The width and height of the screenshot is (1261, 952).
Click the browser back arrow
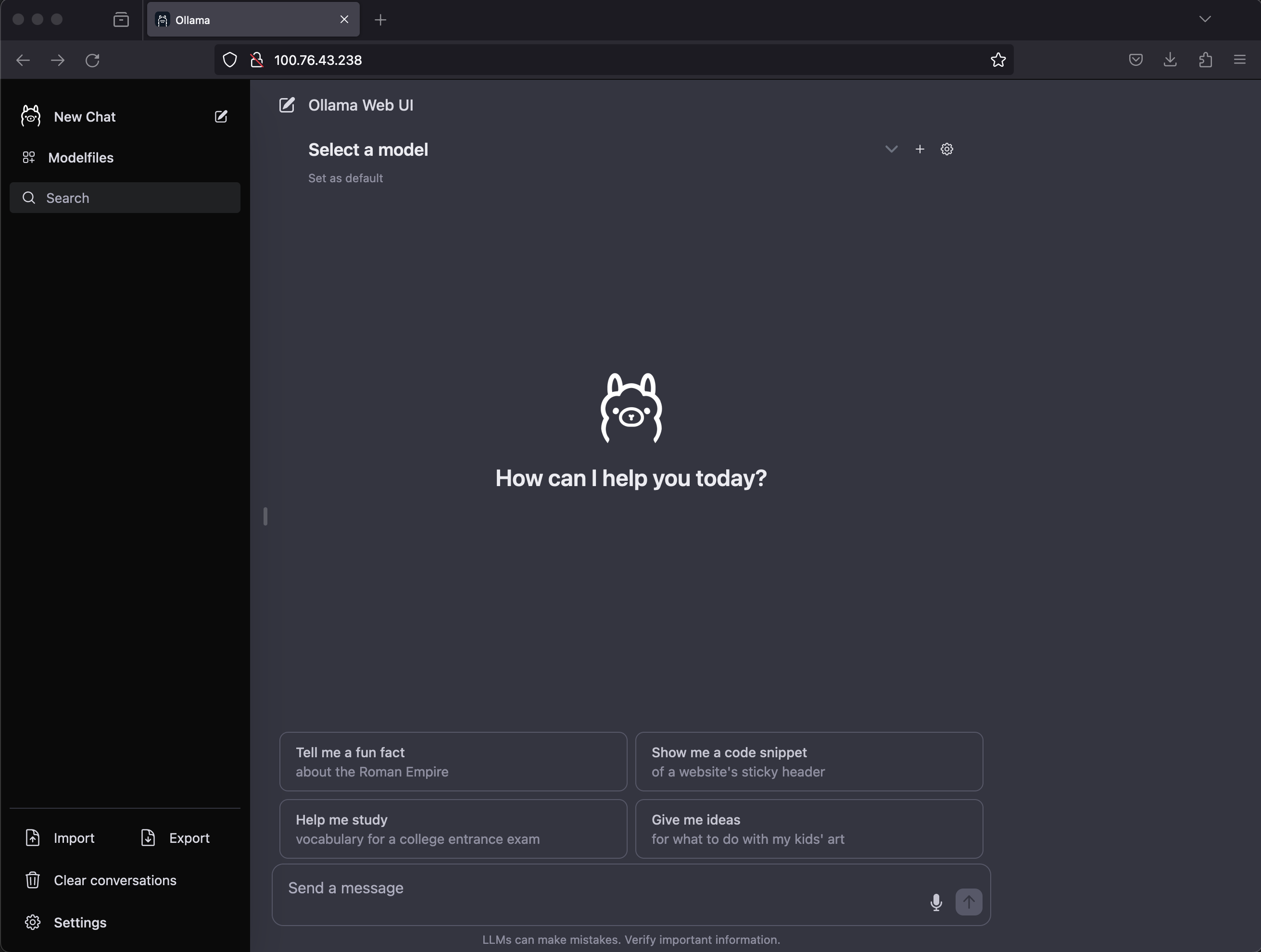pos(23,60)
